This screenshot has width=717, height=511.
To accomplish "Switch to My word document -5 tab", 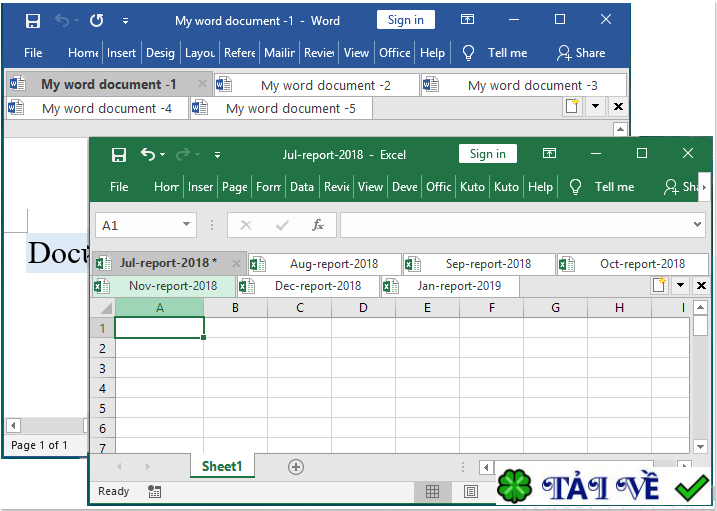I will point(281,108).
